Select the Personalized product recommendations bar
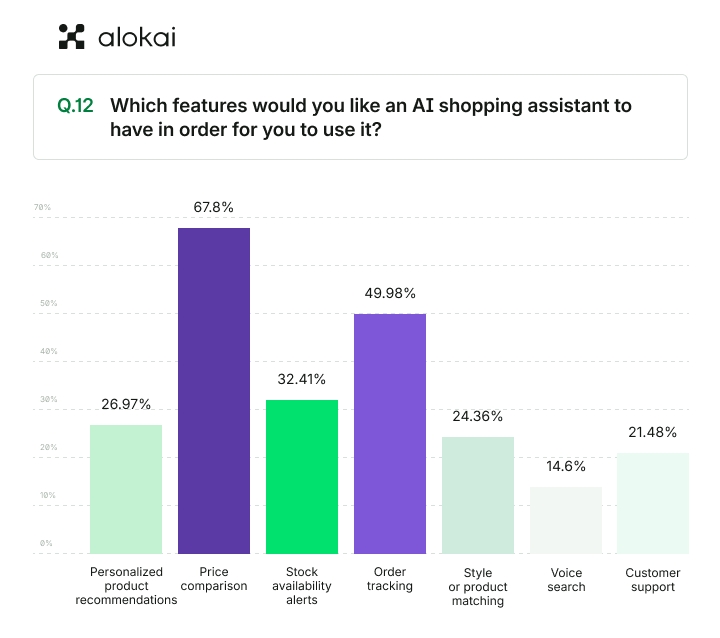This screenshot has width=720, height=638. (x=126, y=489)
